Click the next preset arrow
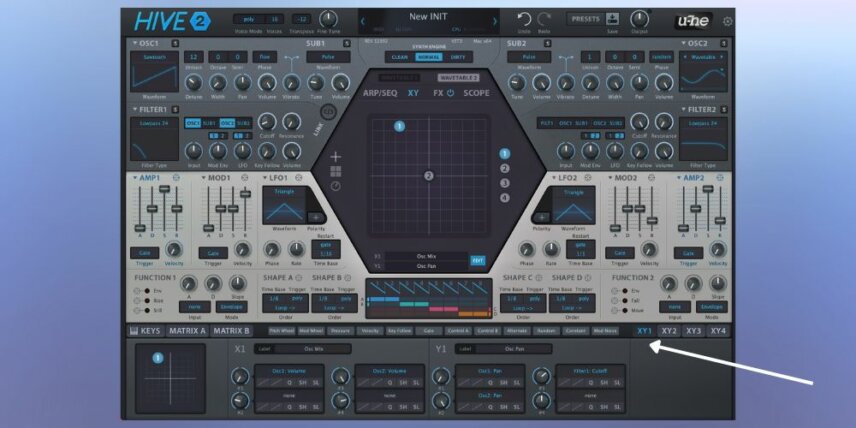Viewport: 856px width, 428px height. coord(495,21)
